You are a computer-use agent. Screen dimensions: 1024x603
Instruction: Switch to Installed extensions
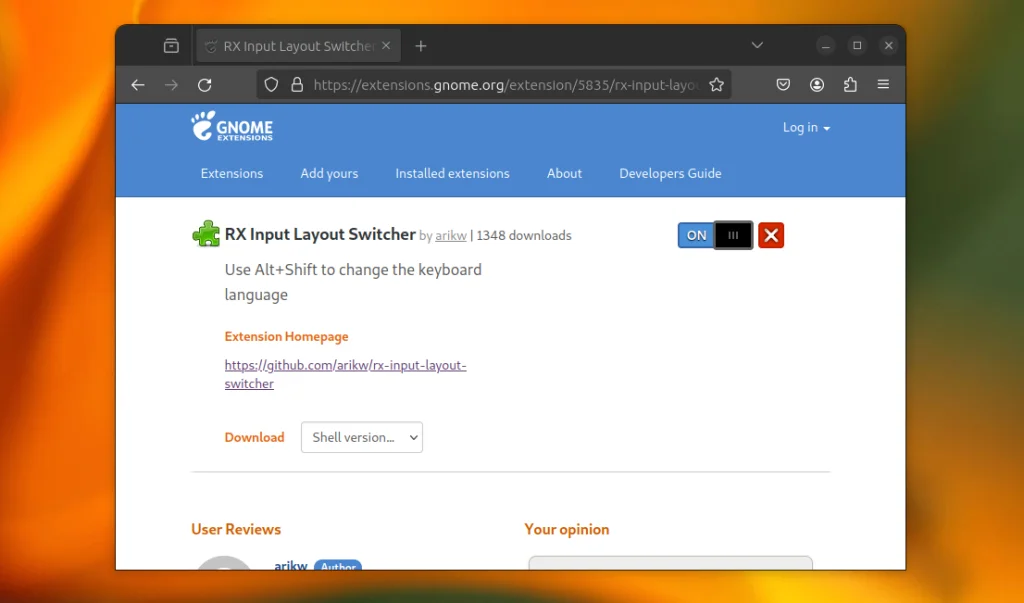coord(452,173)
